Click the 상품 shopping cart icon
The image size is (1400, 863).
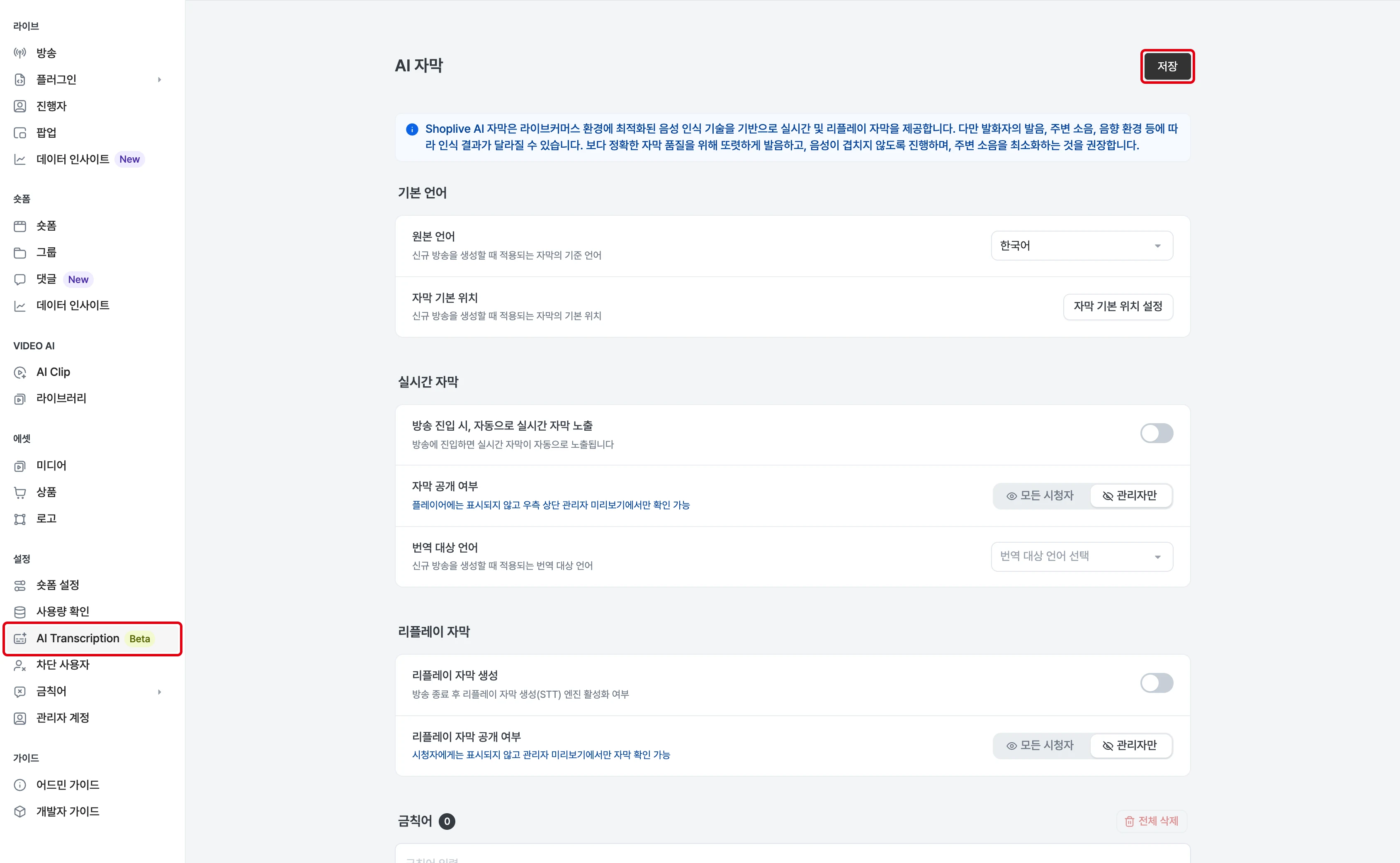(20, 492)
